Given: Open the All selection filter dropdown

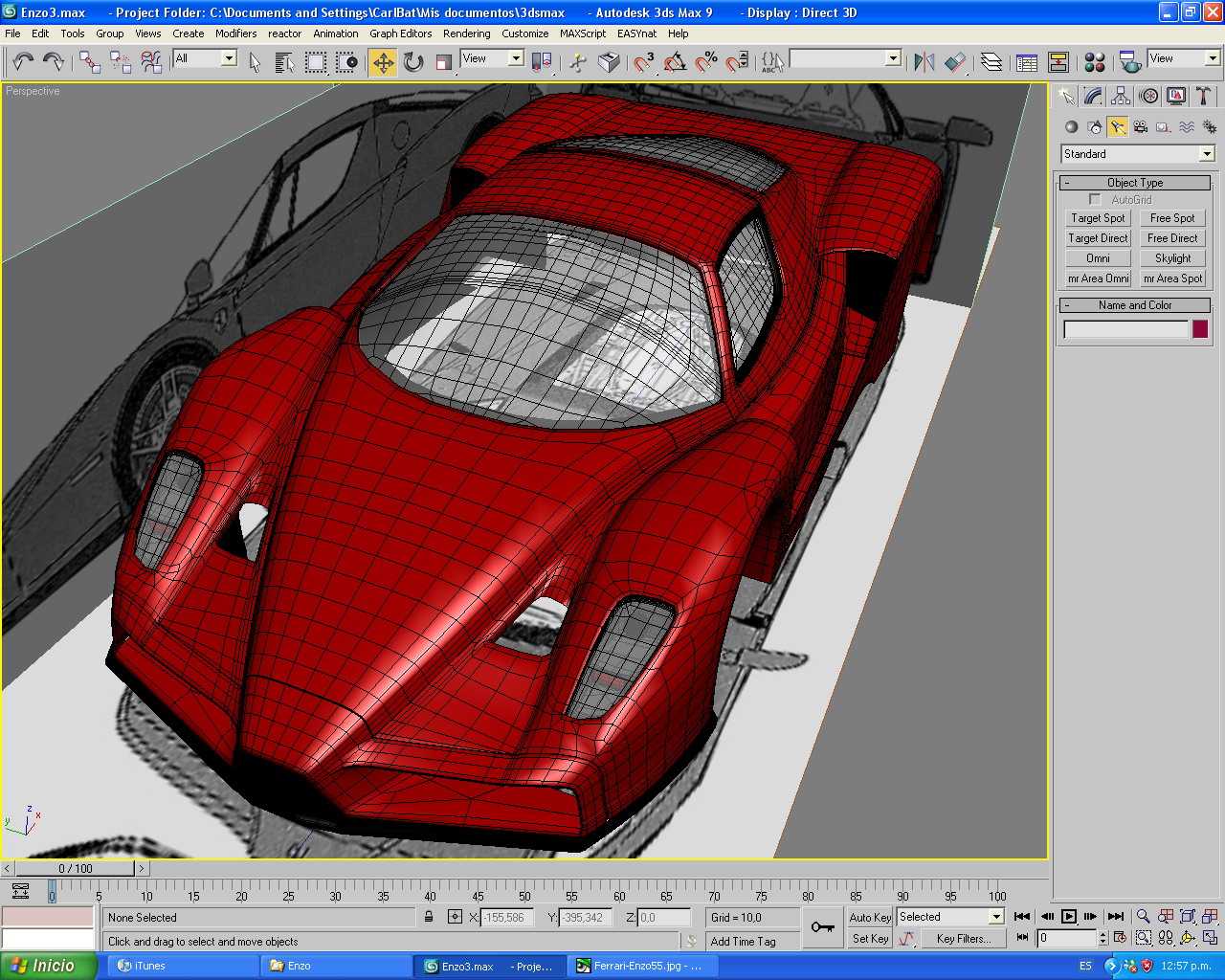Looking at the screenshot, I should point(229,58).
